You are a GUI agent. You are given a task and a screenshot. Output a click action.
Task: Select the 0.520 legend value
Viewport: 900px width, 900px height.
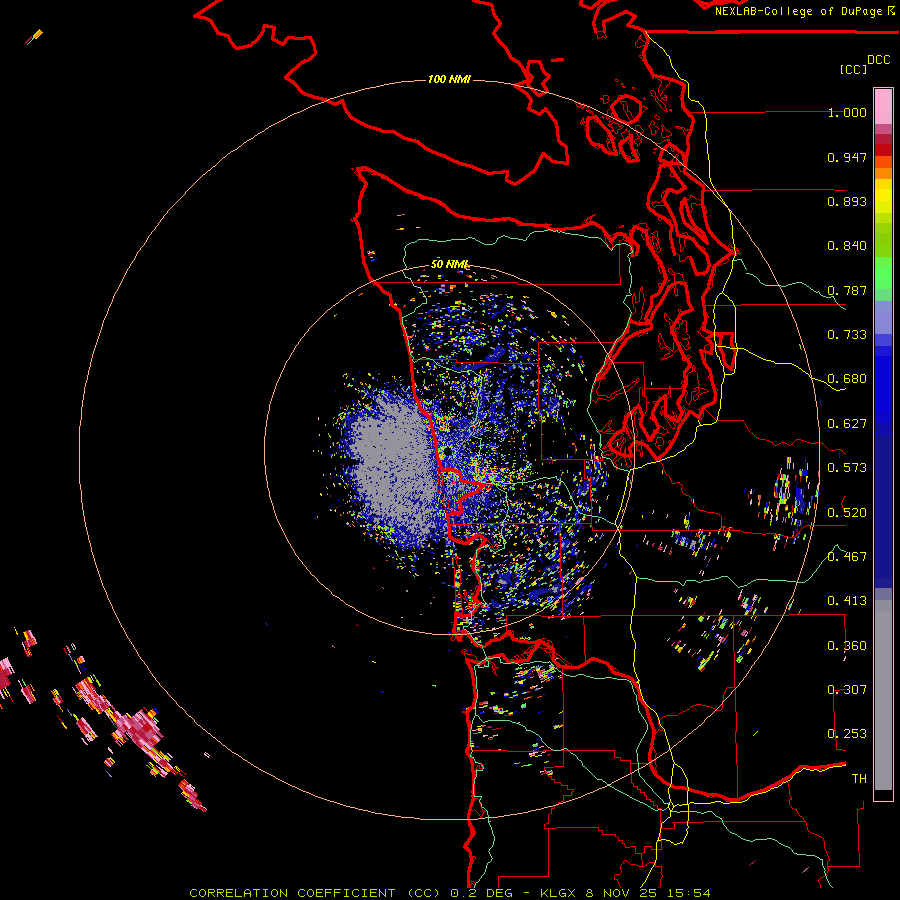(x=847, y=512)
